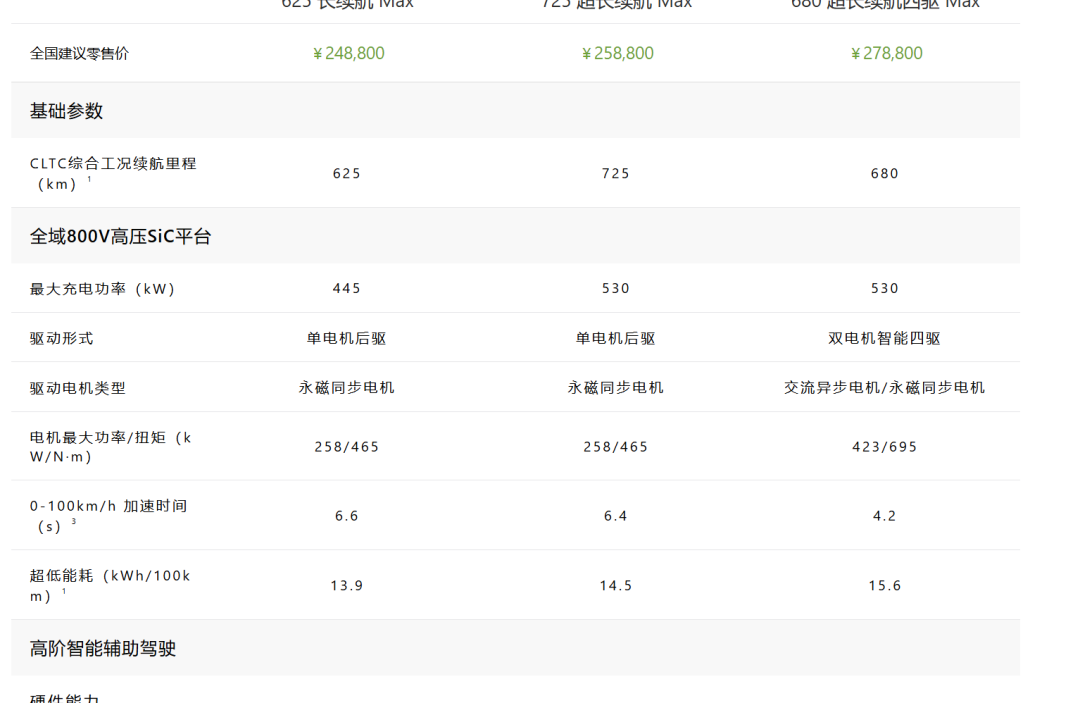Click the 驱动形式 row label

(x=62, y=339)
